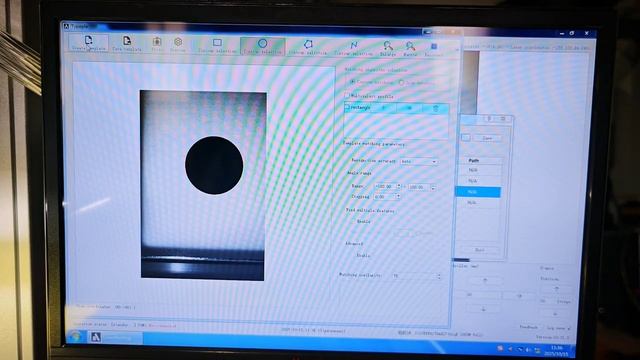Select the highlighted blue row in Path list
Viewport: 640px width, 360px height.
pos(478,192)
